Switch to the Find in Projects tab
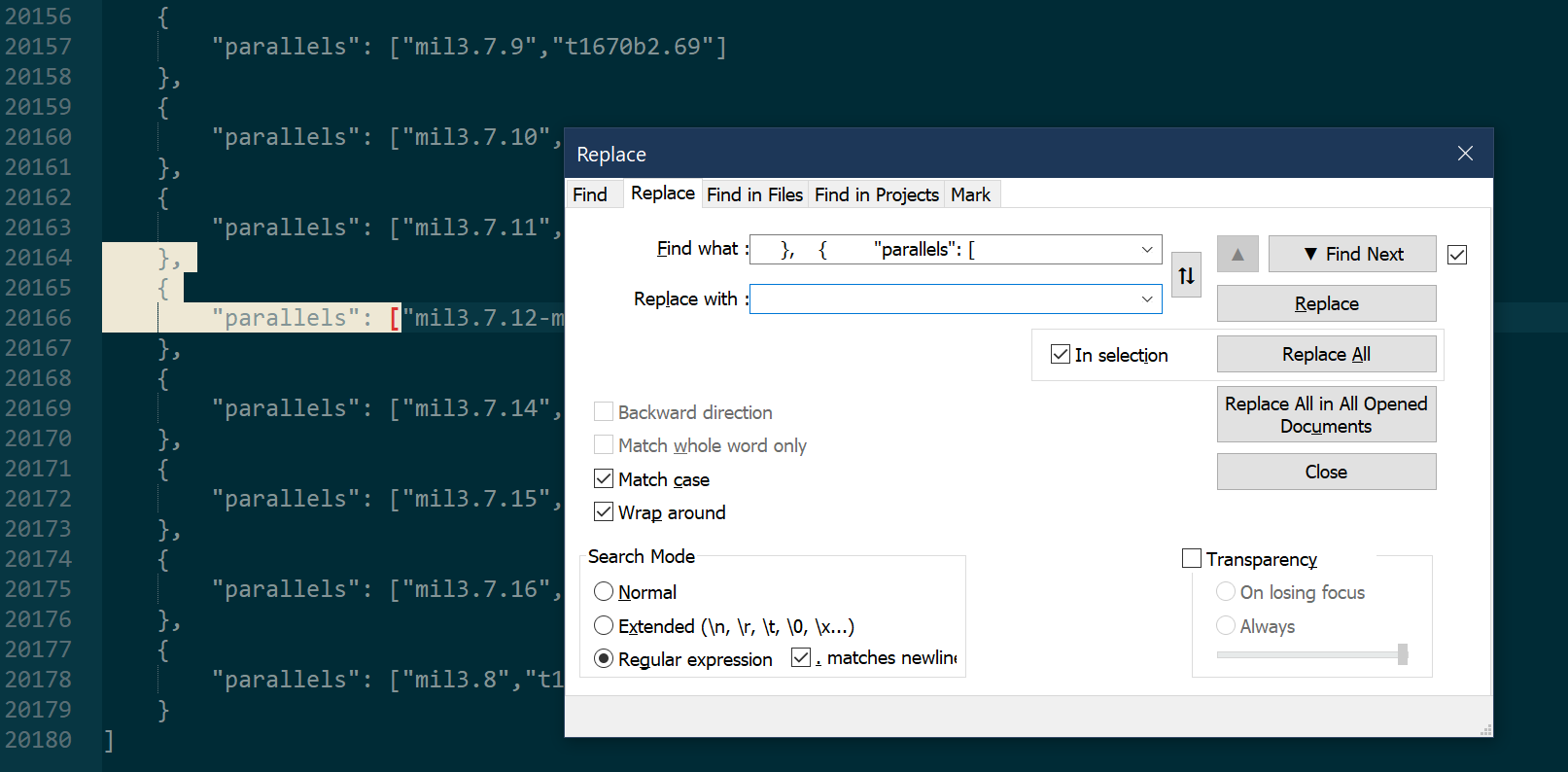The height and width of the screenshot is (772, 1568). pyautogui.click(x=877, y=194)
